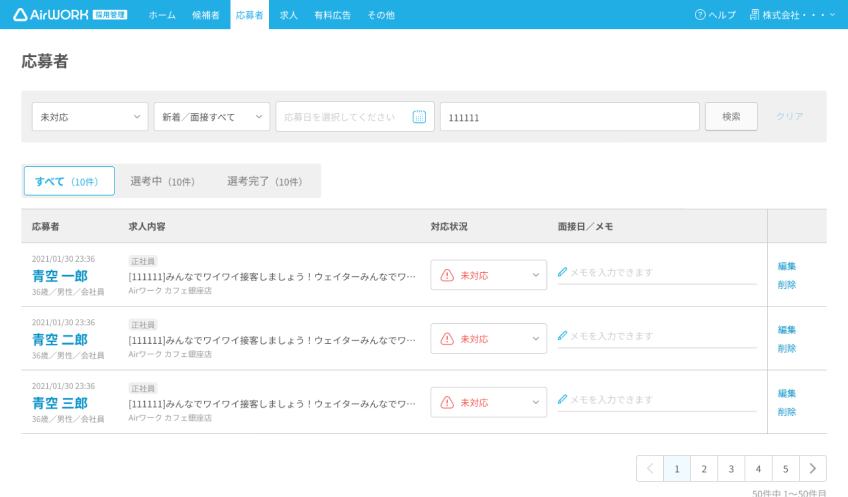848x497 pixels.
Task: Open the ホーム menu
Action: click(x=162, y=15)
